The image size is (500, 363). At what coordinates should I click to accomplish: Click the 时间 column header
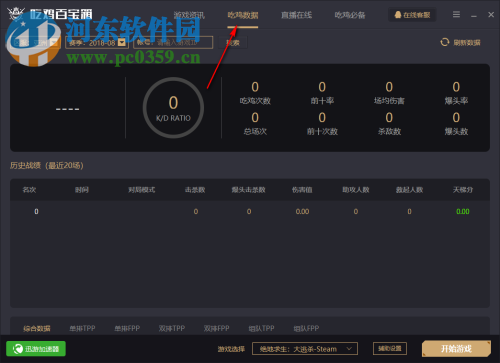[x=82, y=190]
